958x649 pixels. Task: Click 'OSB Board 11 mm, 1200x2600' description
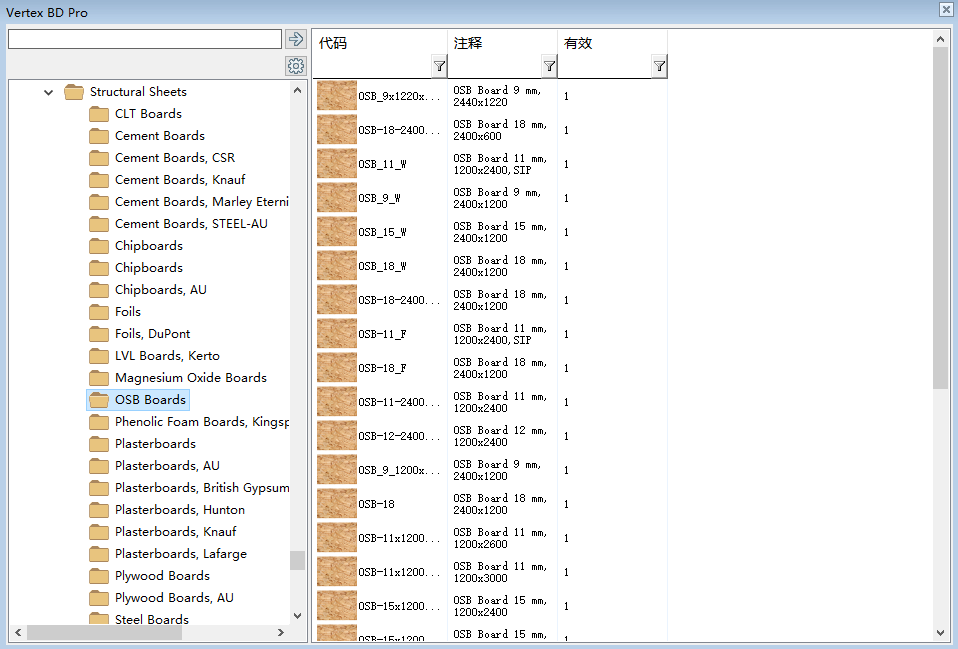click(500, 538)
